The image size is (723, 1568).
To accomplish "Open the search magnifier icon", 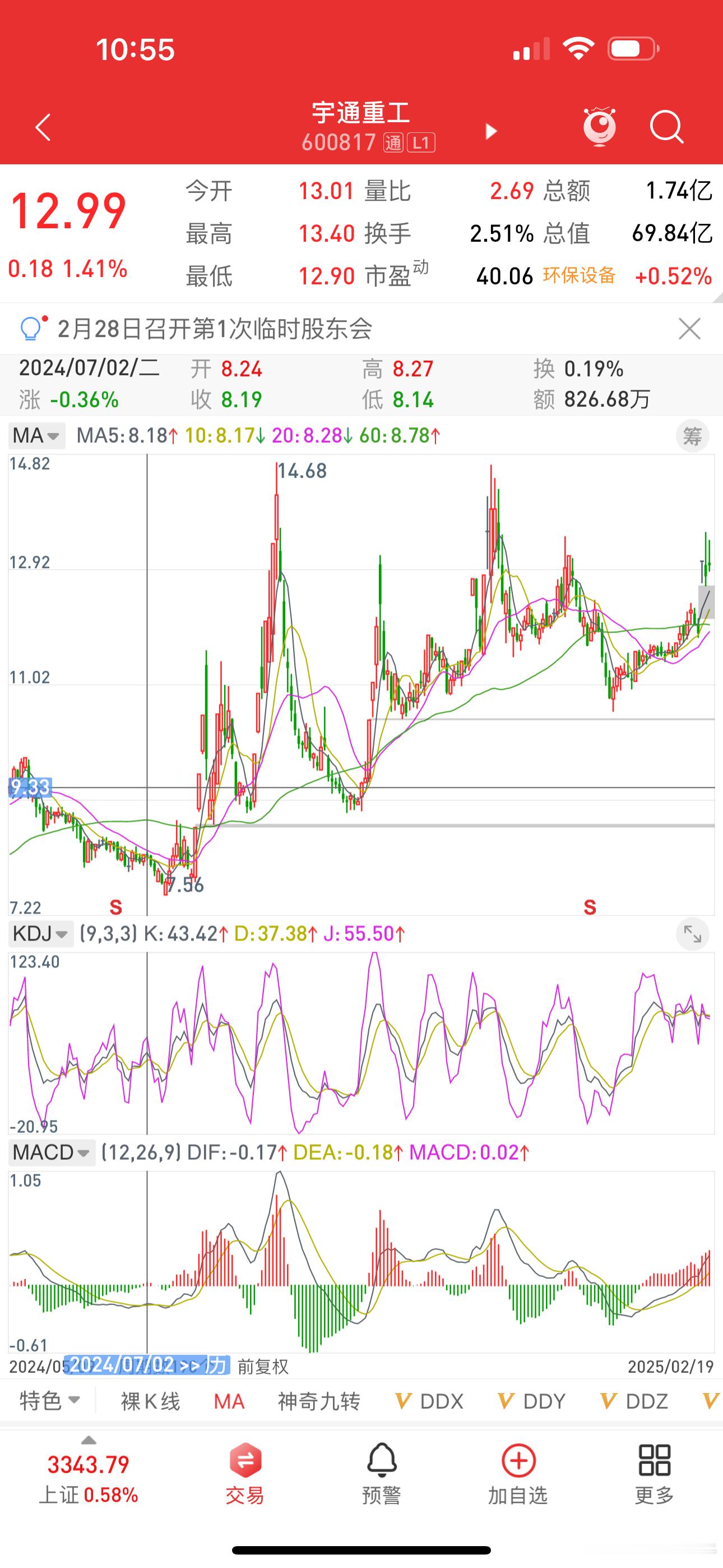I will [666, 128].
